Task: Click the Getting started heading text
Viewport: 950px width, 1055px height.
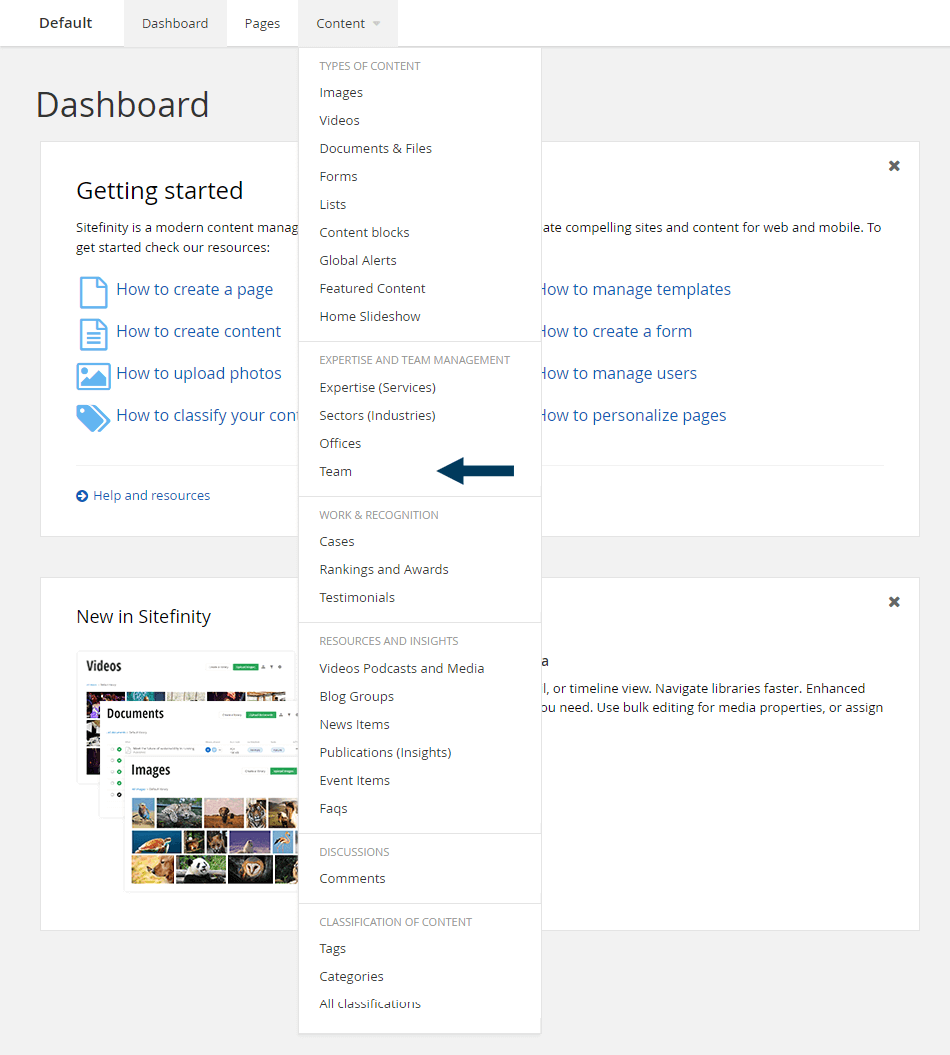Action: [159, 191]
